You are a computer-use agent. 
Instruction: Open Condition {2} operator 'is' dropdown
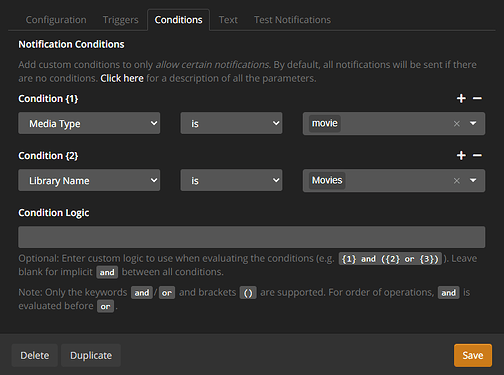pyautogui.click(x=231, y=180)
